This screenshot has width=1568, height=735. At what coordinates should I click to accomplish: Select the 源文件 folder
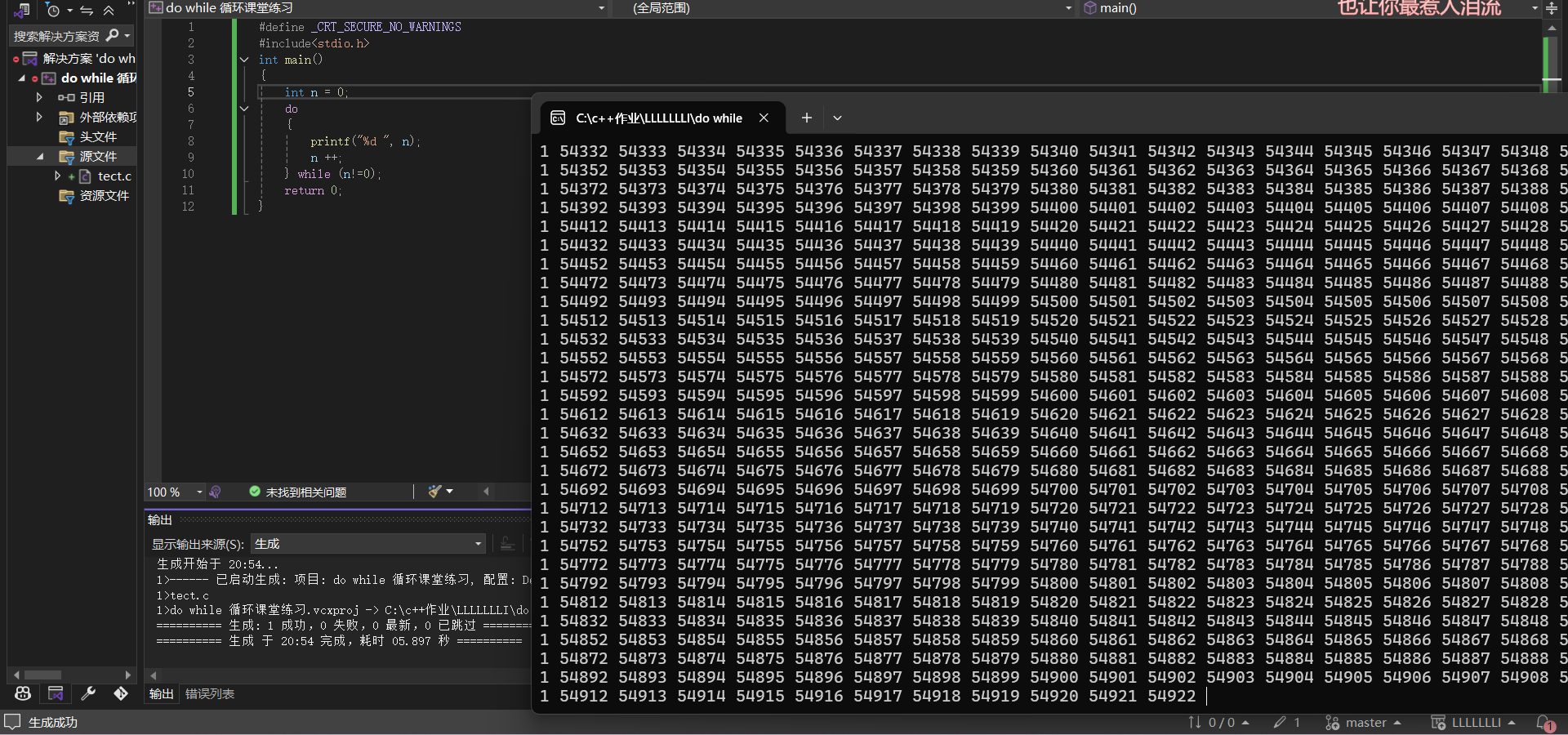click(x=98, y=156)
